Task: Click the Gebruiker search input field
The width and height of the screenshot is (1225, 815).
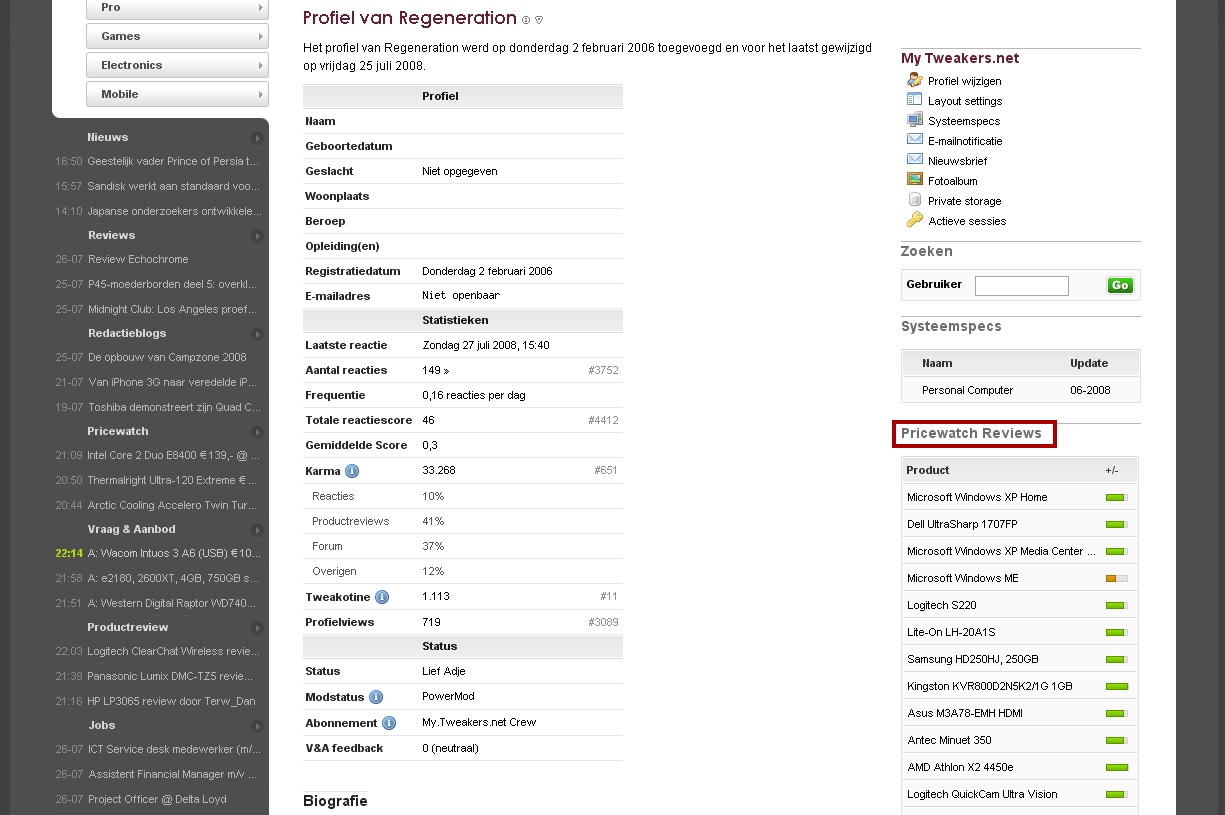Action: point(1021,286)
